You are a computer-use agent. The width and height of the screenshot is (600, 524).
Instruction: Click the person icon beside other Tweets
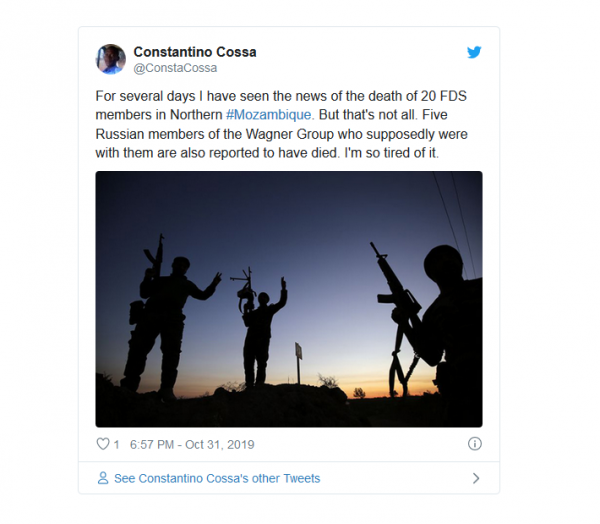point(103,478)
